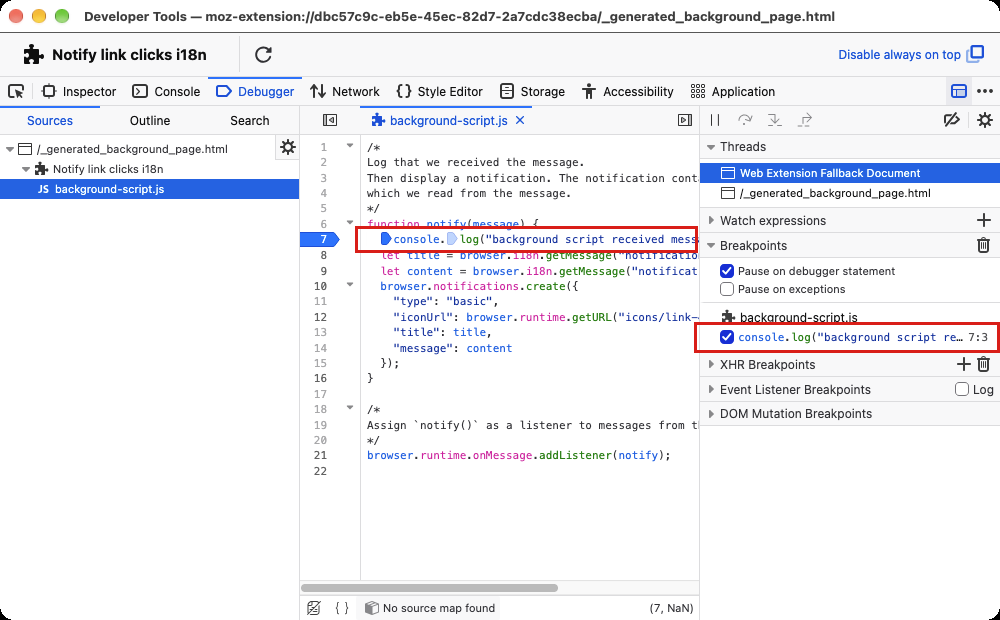Fold notifications.create block at line 10

click(349, 284)
